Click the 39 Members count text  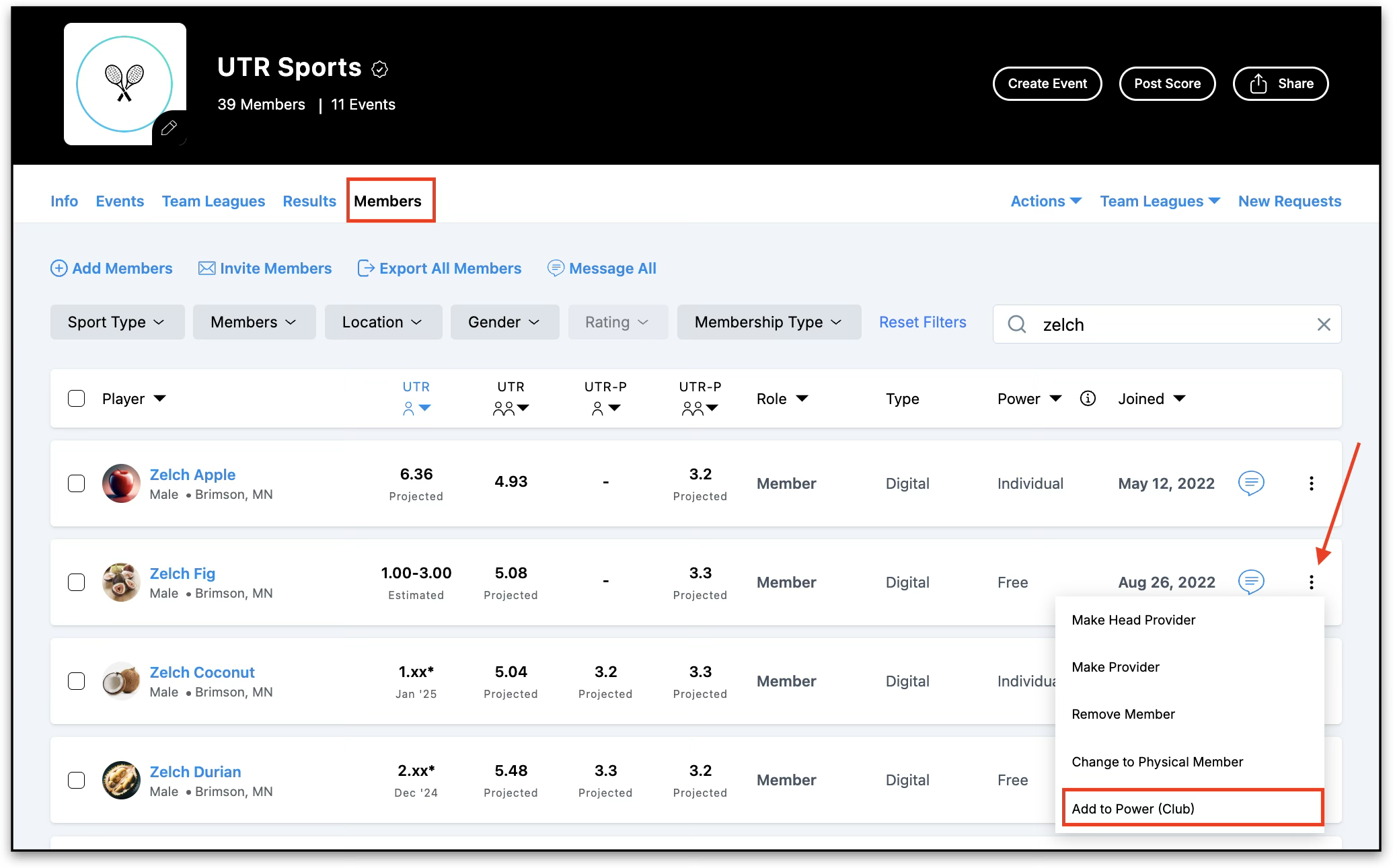click(261, 104)
